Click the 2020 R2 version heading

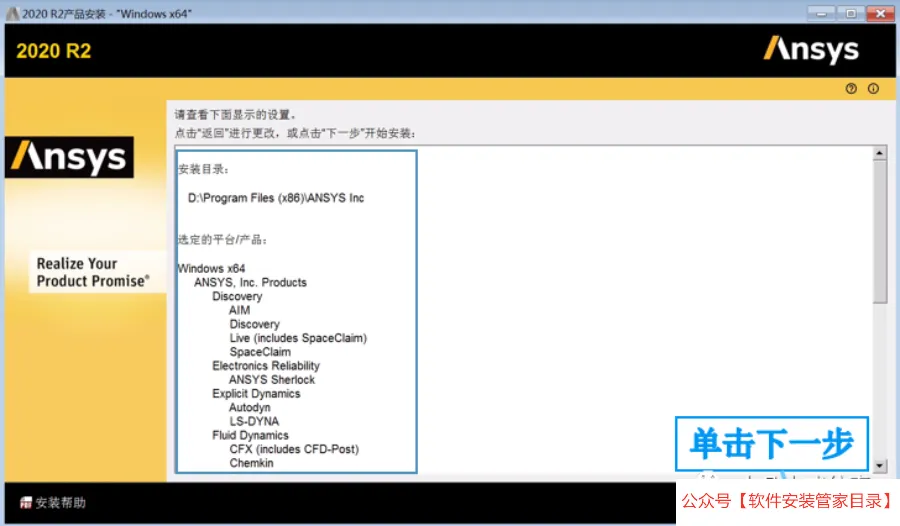53,51
